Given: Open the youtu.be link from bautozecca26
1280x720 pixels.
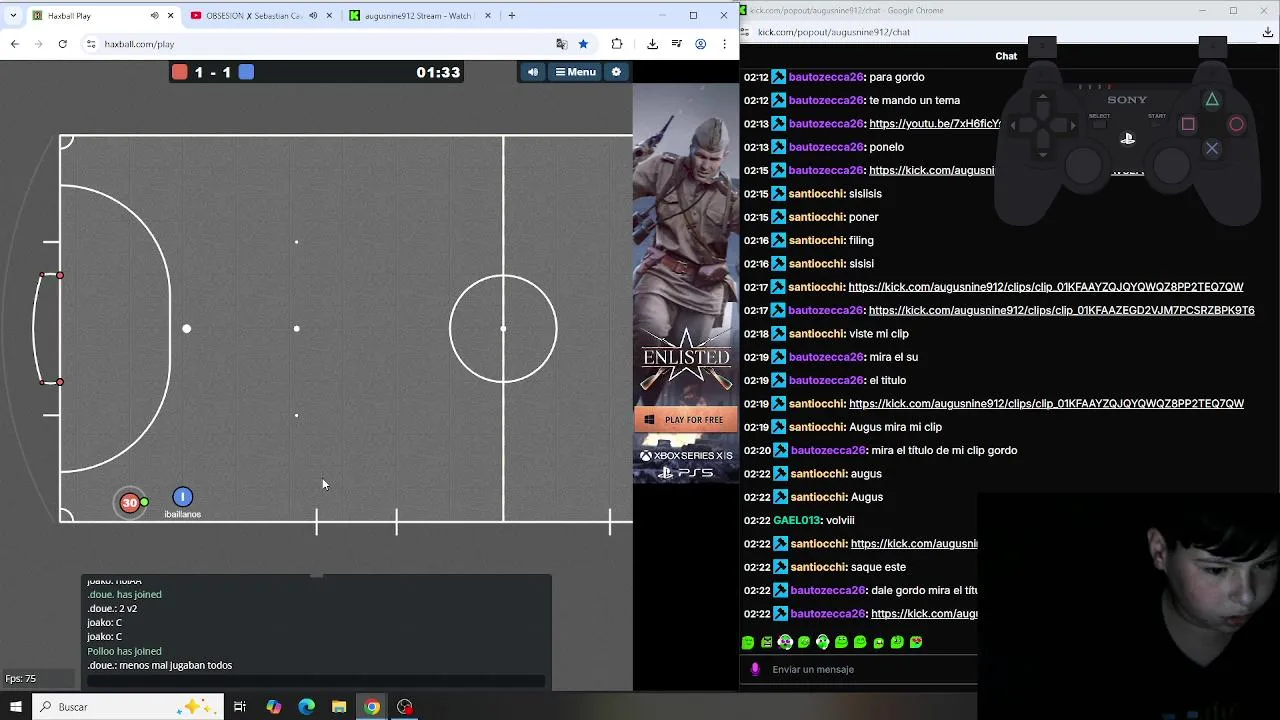Looking at the screenshot, I should pos(935,124).
